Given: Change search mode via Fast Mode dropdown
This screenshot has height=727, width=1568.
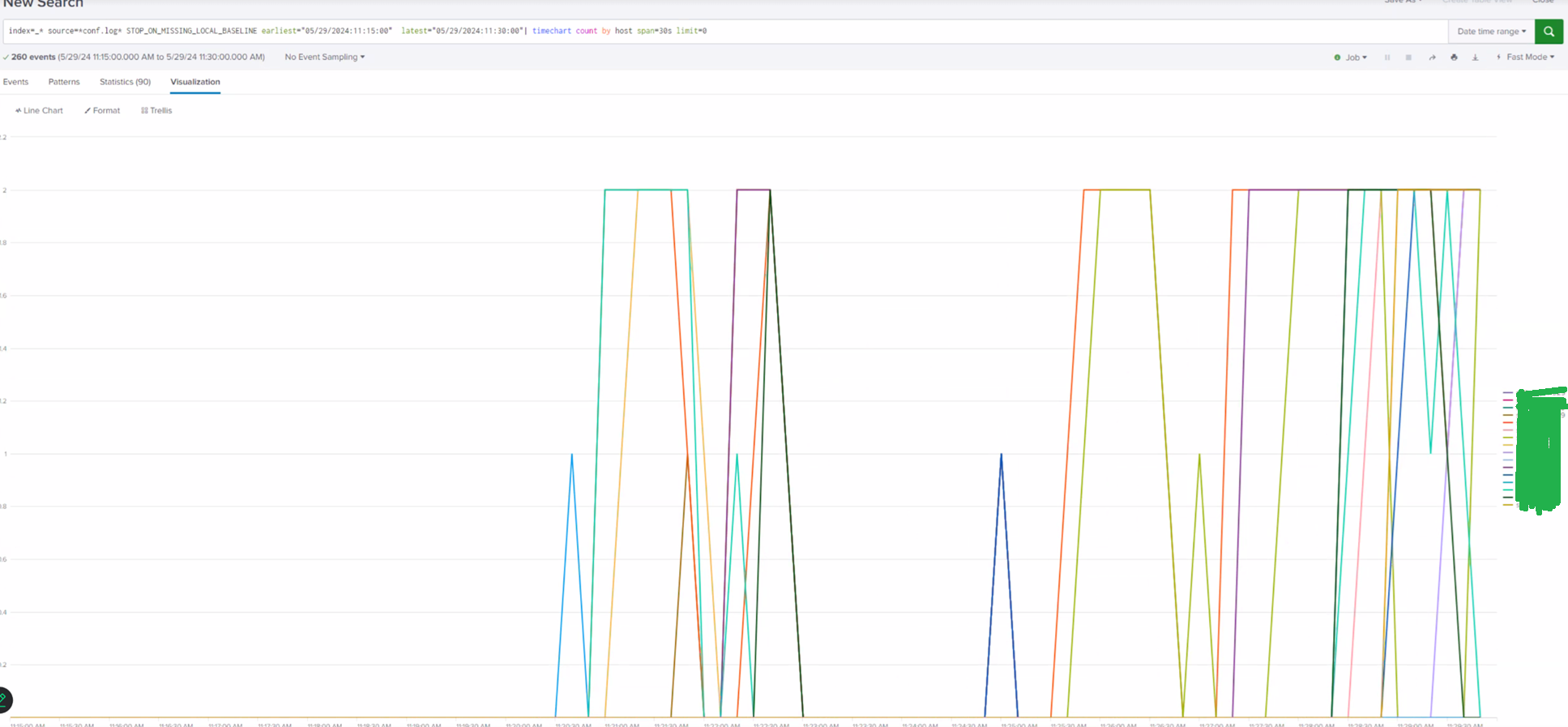Looking at the screenshot, I should tap(1526, 58).
